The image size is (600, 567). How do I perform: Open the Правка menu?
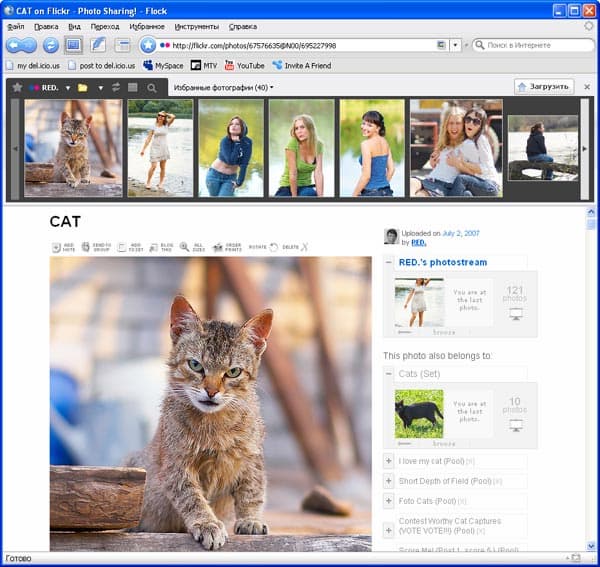click(x=46, y=26)
